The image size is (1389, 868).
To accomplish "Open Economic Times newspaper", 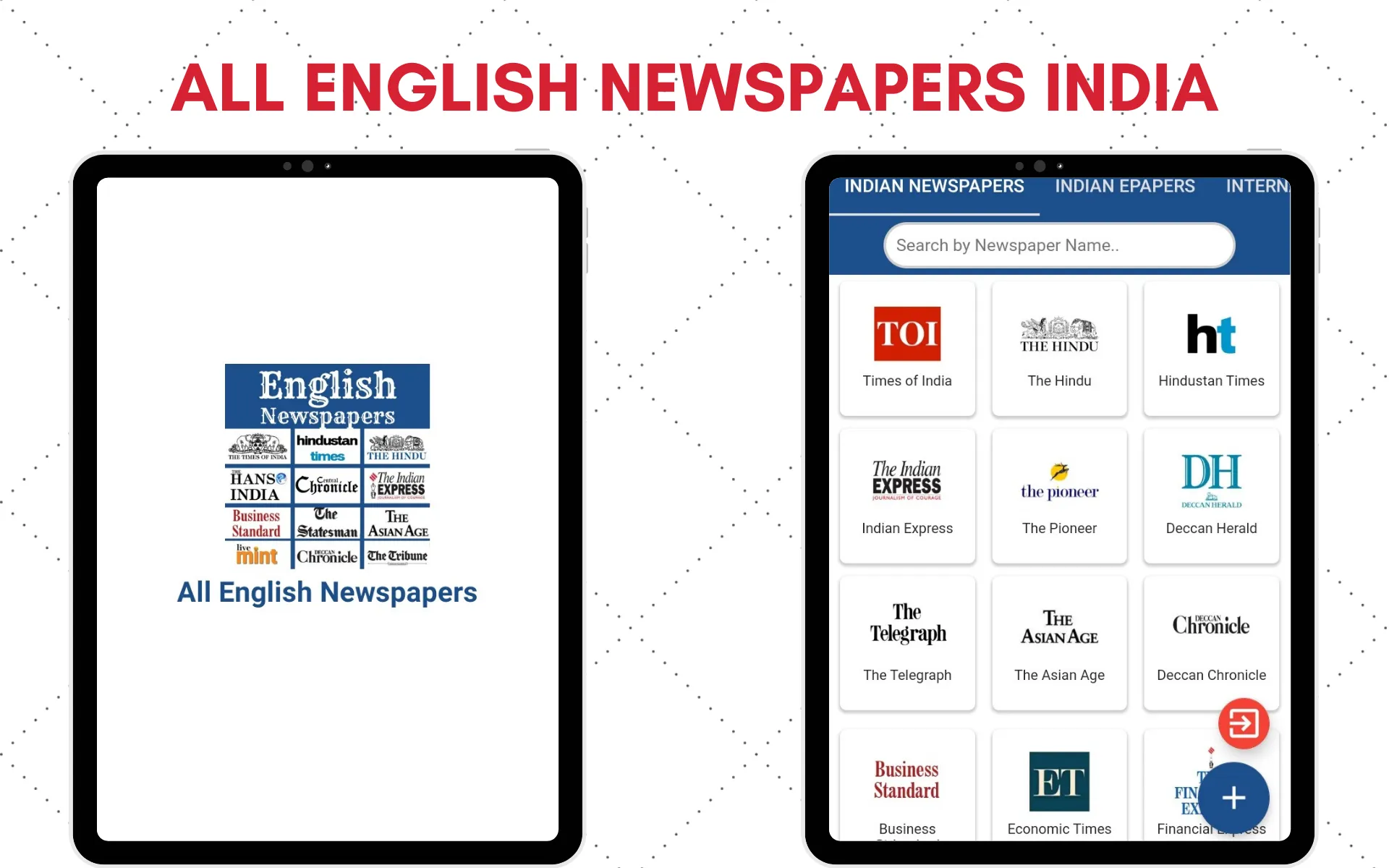I will pyautogui.click(x=1058, y=787).
